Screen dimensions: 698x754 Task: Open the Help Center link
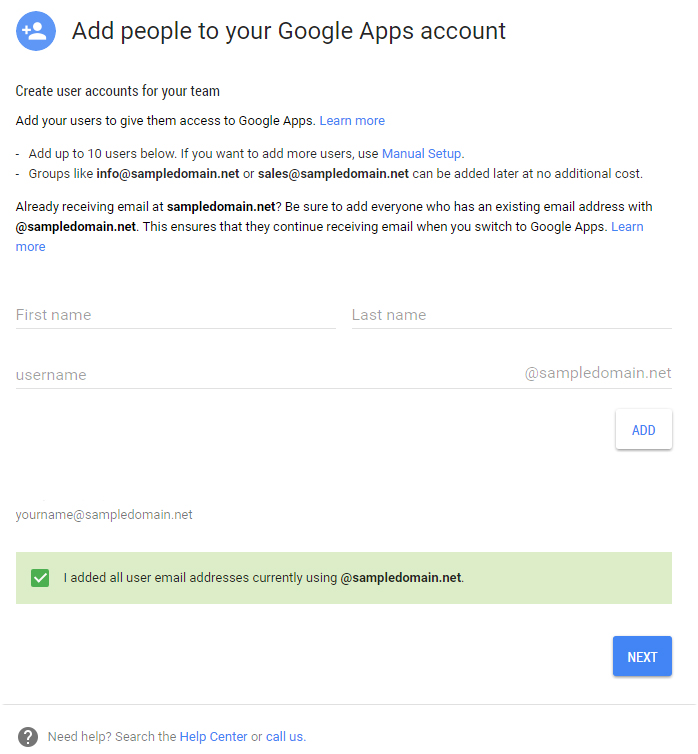pos(213,736)
